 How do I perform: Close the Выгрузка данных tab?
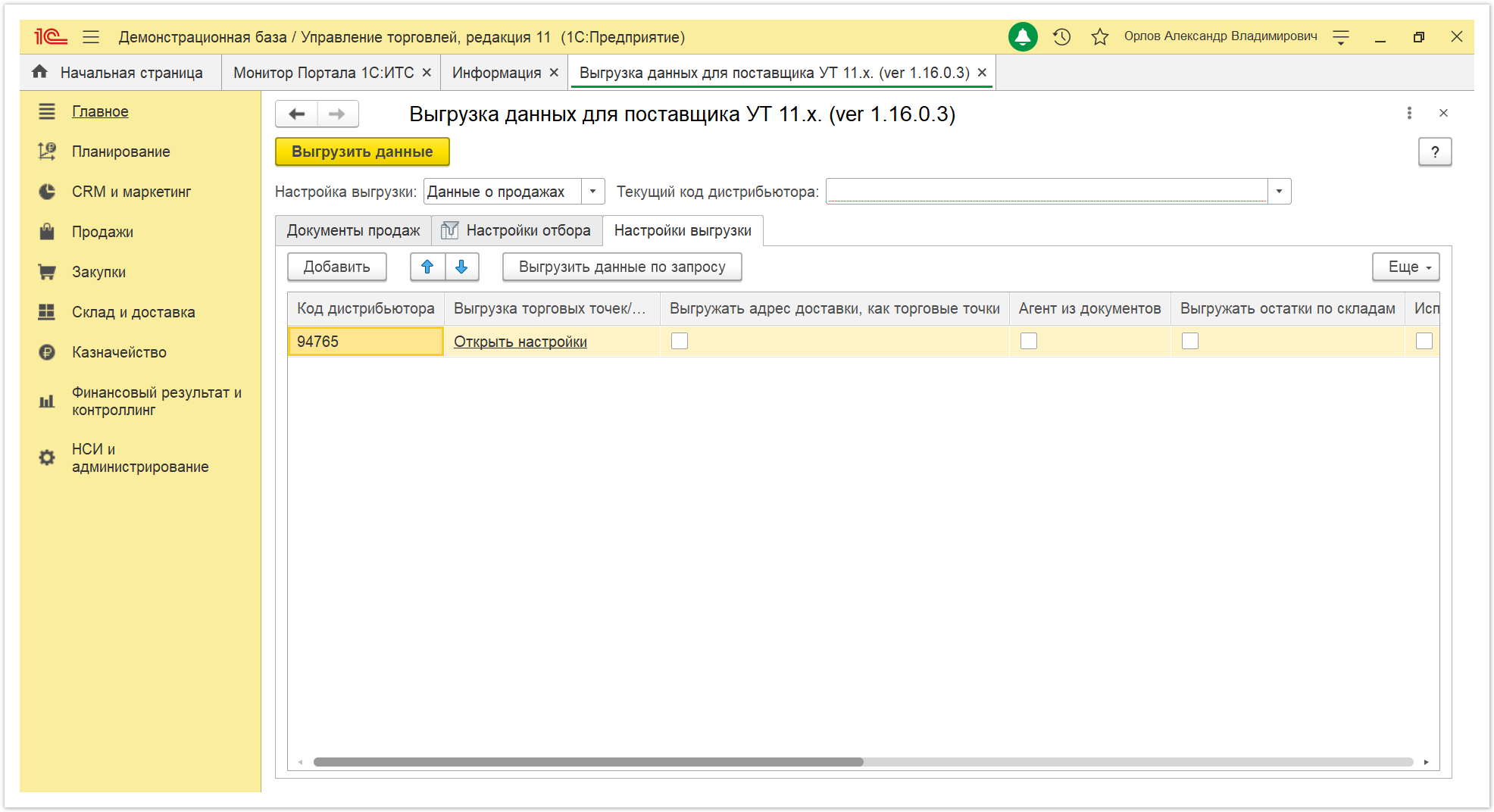coord(982,73)
